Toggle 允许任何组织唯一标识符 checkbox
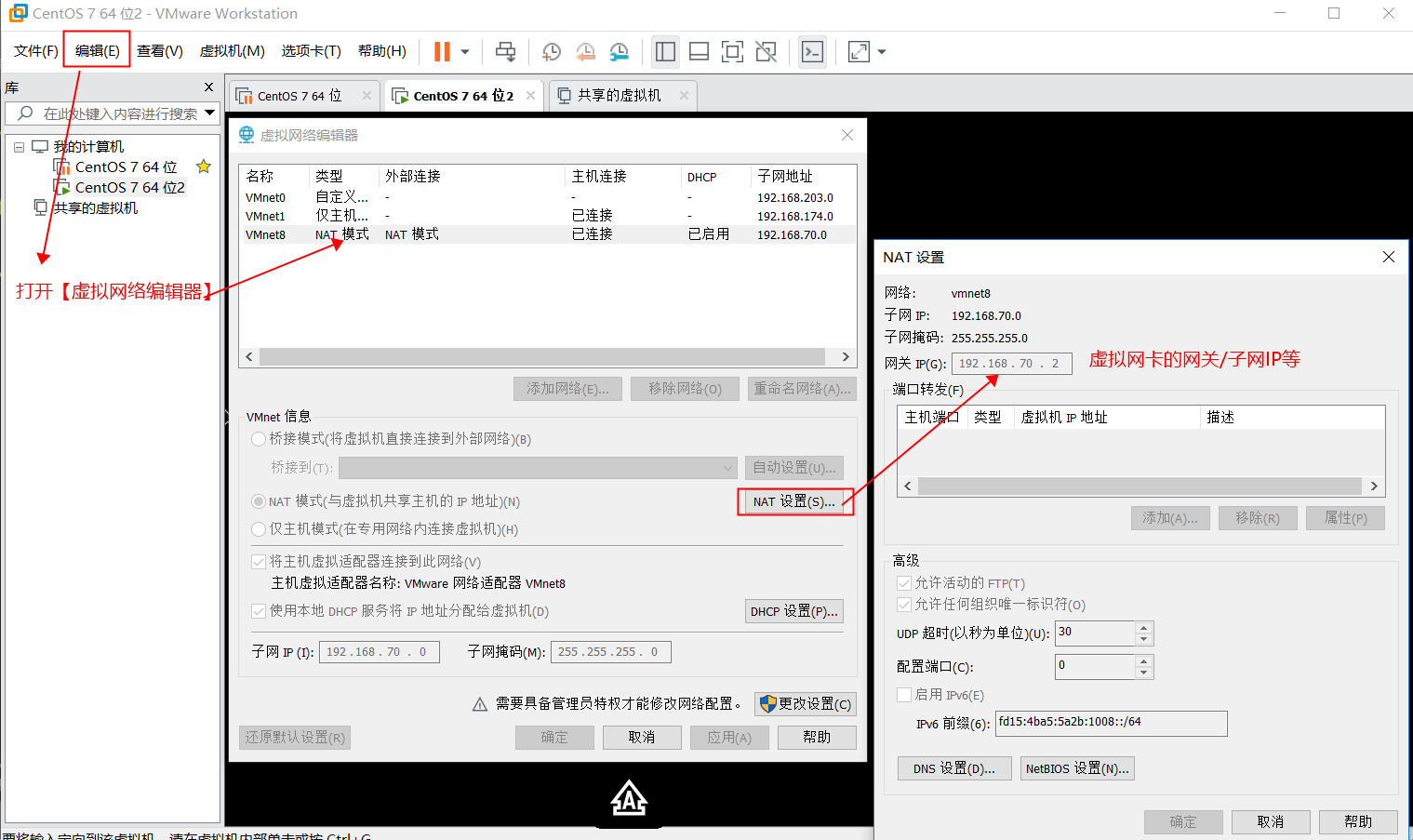 [903, 605]
